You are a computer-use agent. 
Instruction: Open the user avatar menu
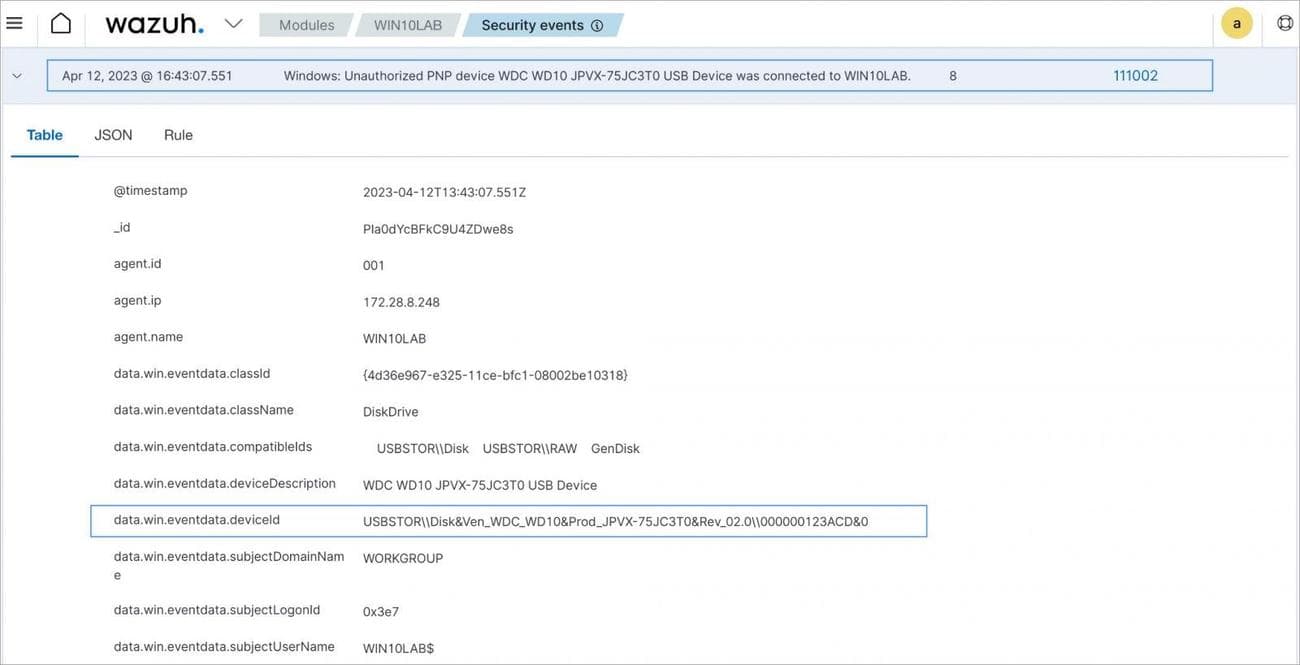[x=1237, y=23]
